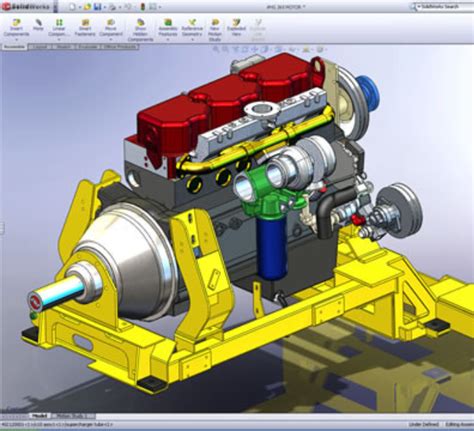
Task: Click the Save icon
Action: pyautogui.click(x=98, y=7)
